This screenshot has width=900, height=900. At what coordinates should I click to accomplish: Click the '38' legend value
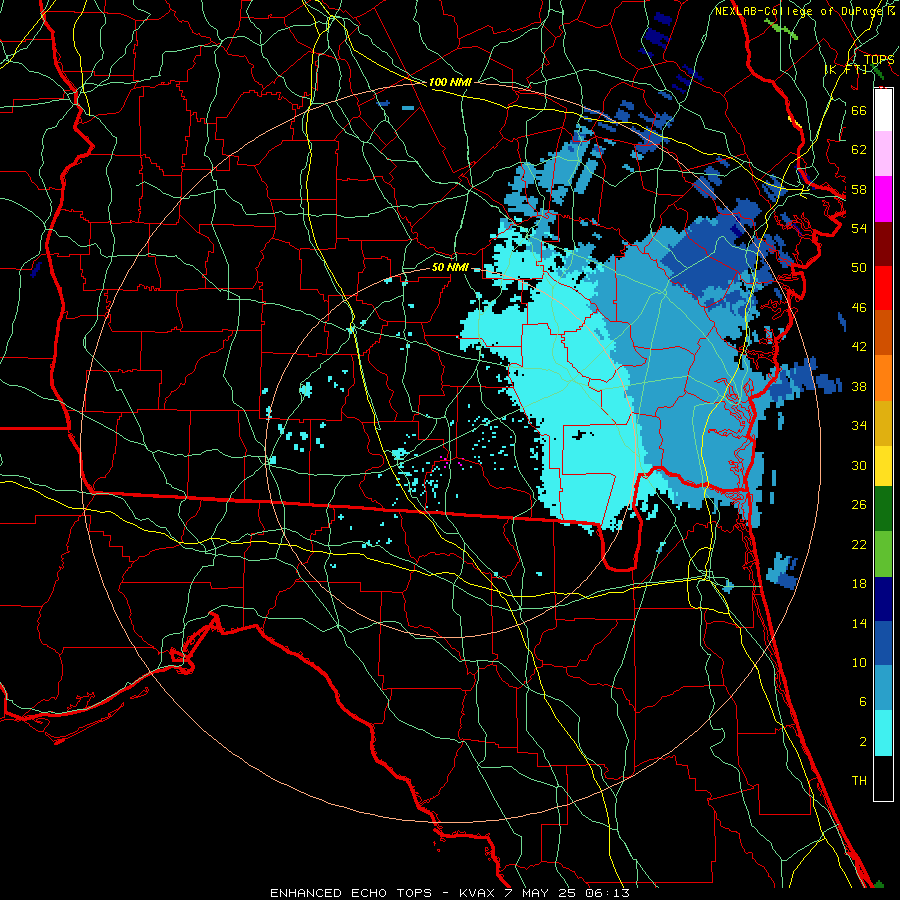click(x=859, y=386)
